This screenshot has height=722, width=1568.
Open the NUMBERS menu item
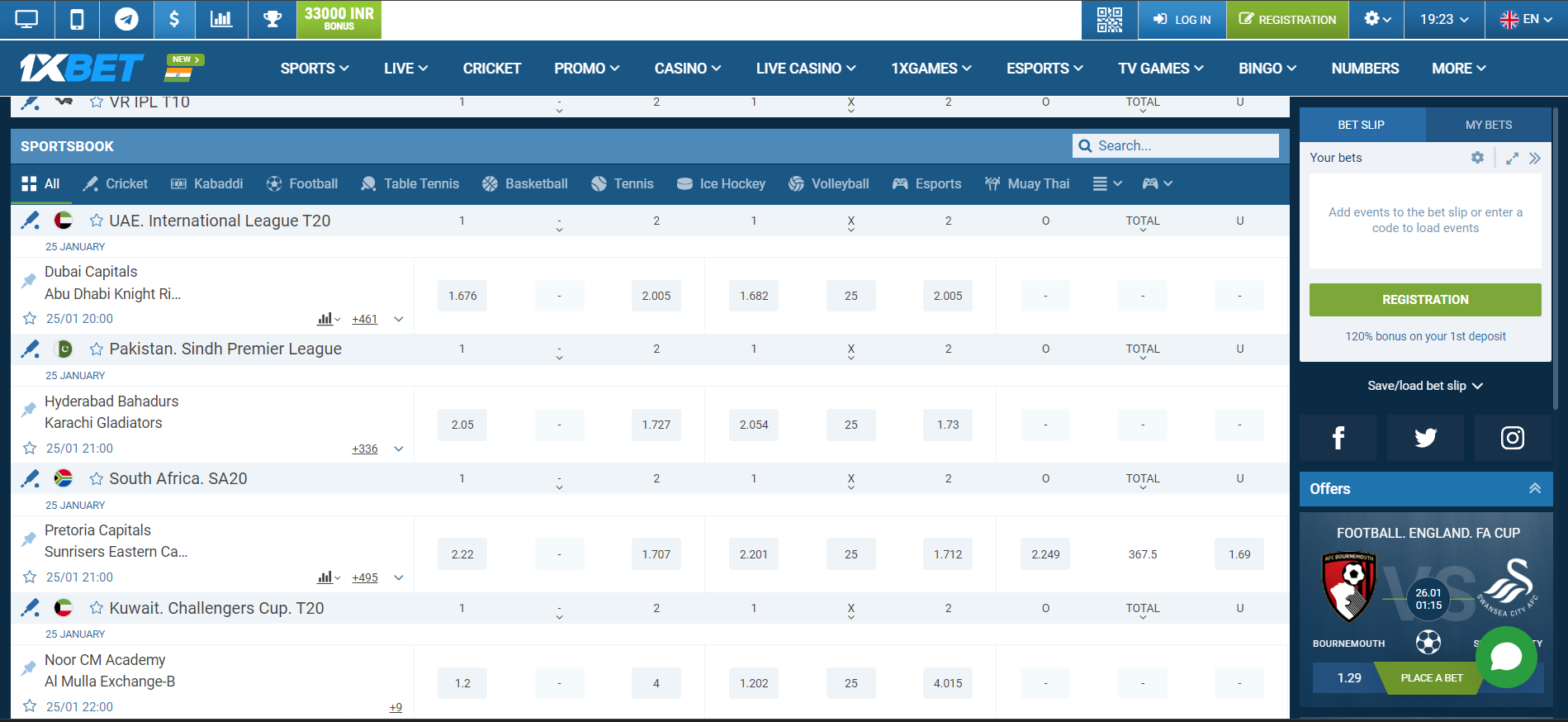pyautogui.click(x=1365, y=69)
